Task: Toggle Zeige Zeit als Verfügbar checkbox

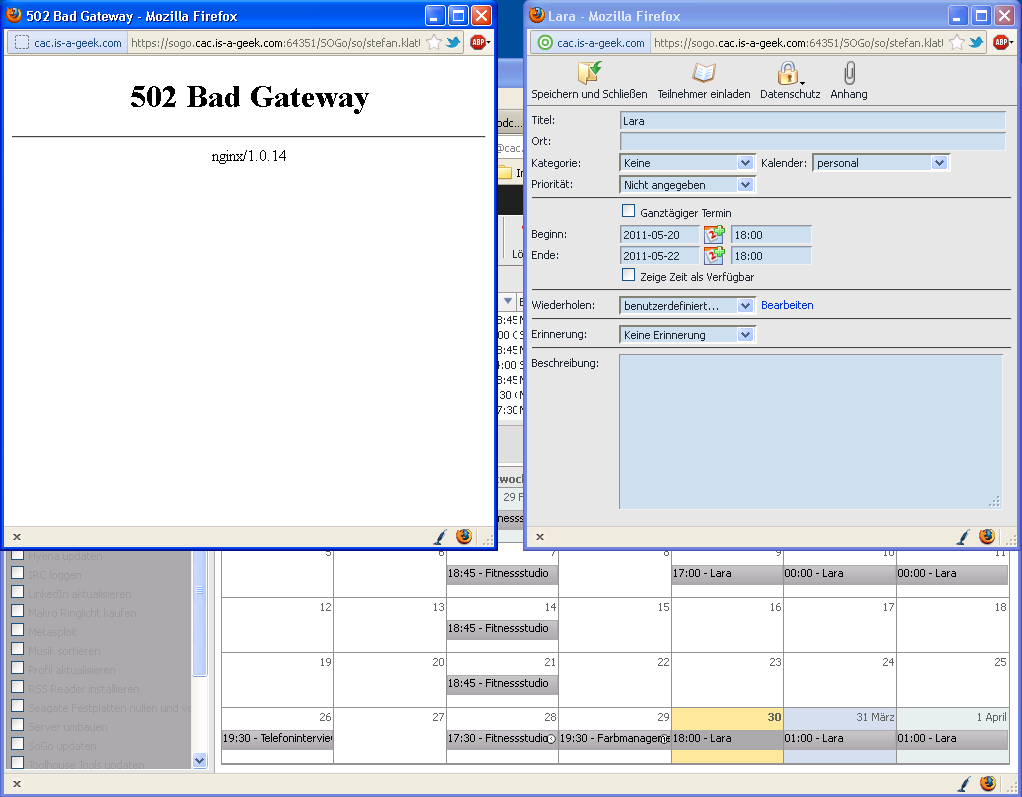Action: pyautogui.click(x=629, y=275)
